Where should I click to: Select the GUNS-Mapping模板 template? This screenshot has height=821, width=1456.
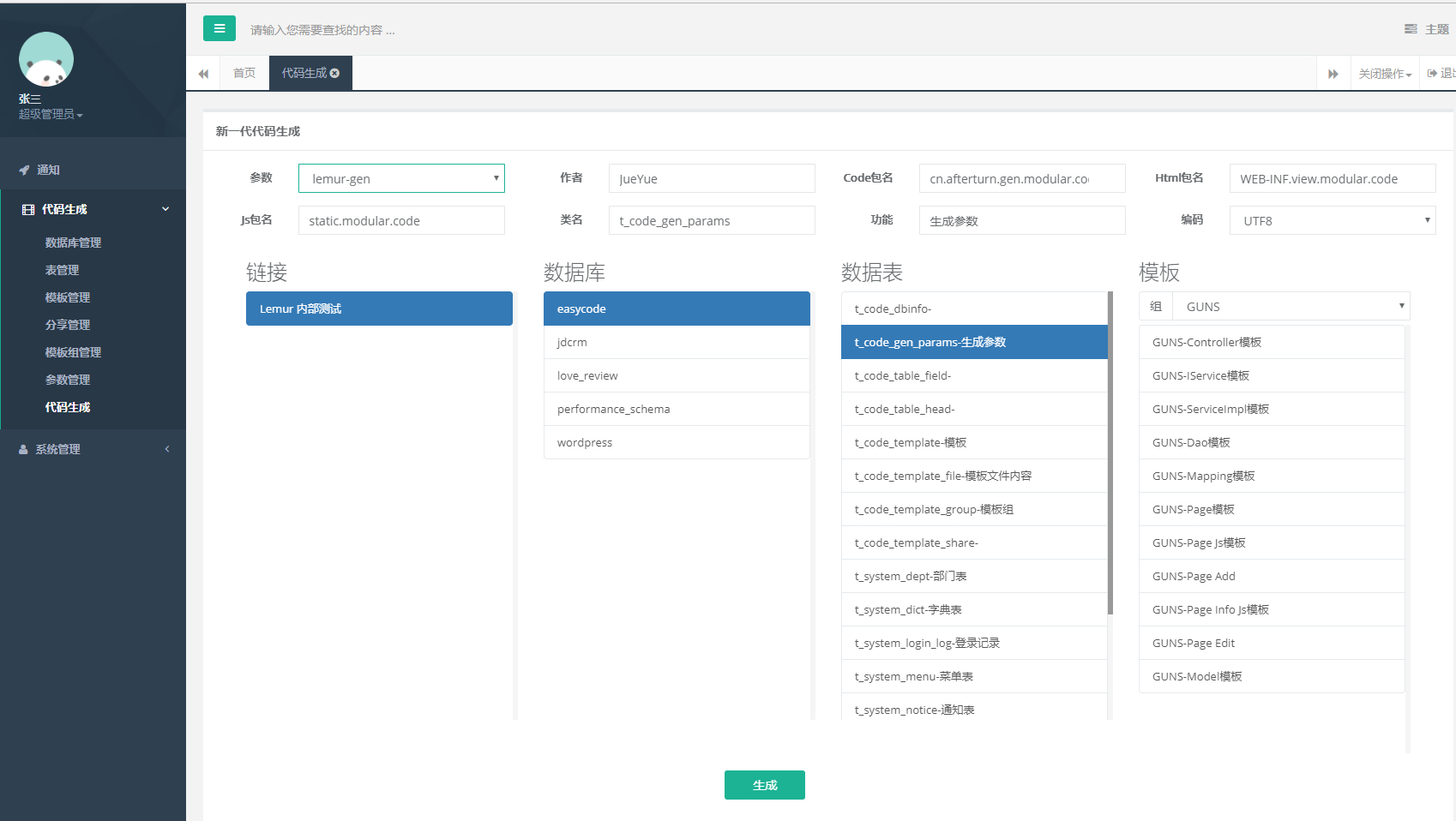pyautogui.click(x=1272, y=476)
